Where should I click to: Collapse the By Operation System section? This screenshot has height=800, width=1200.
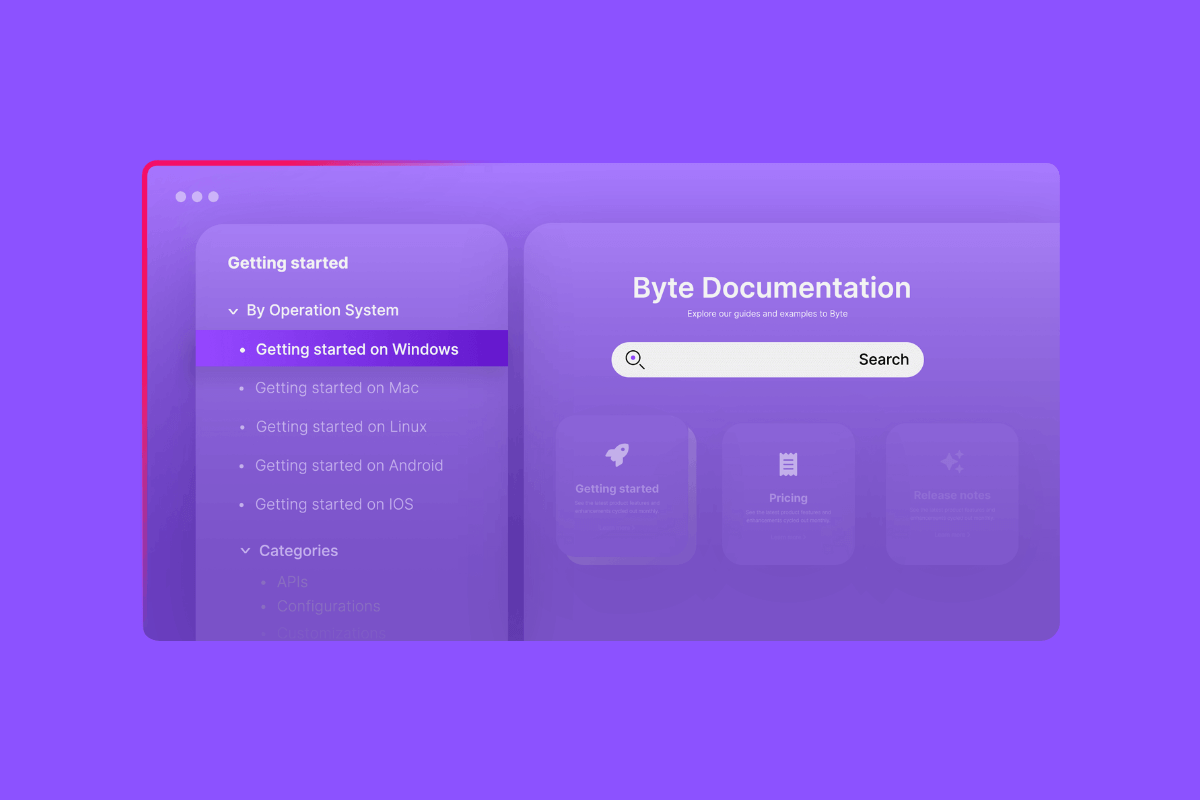tap(233, 310)
